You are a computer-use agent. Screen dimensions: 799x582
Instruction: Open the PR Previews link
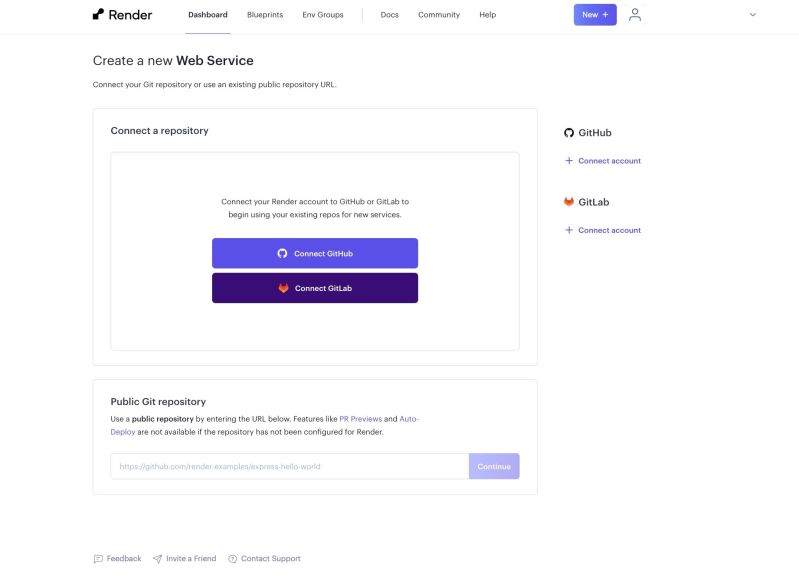[360, 419]
